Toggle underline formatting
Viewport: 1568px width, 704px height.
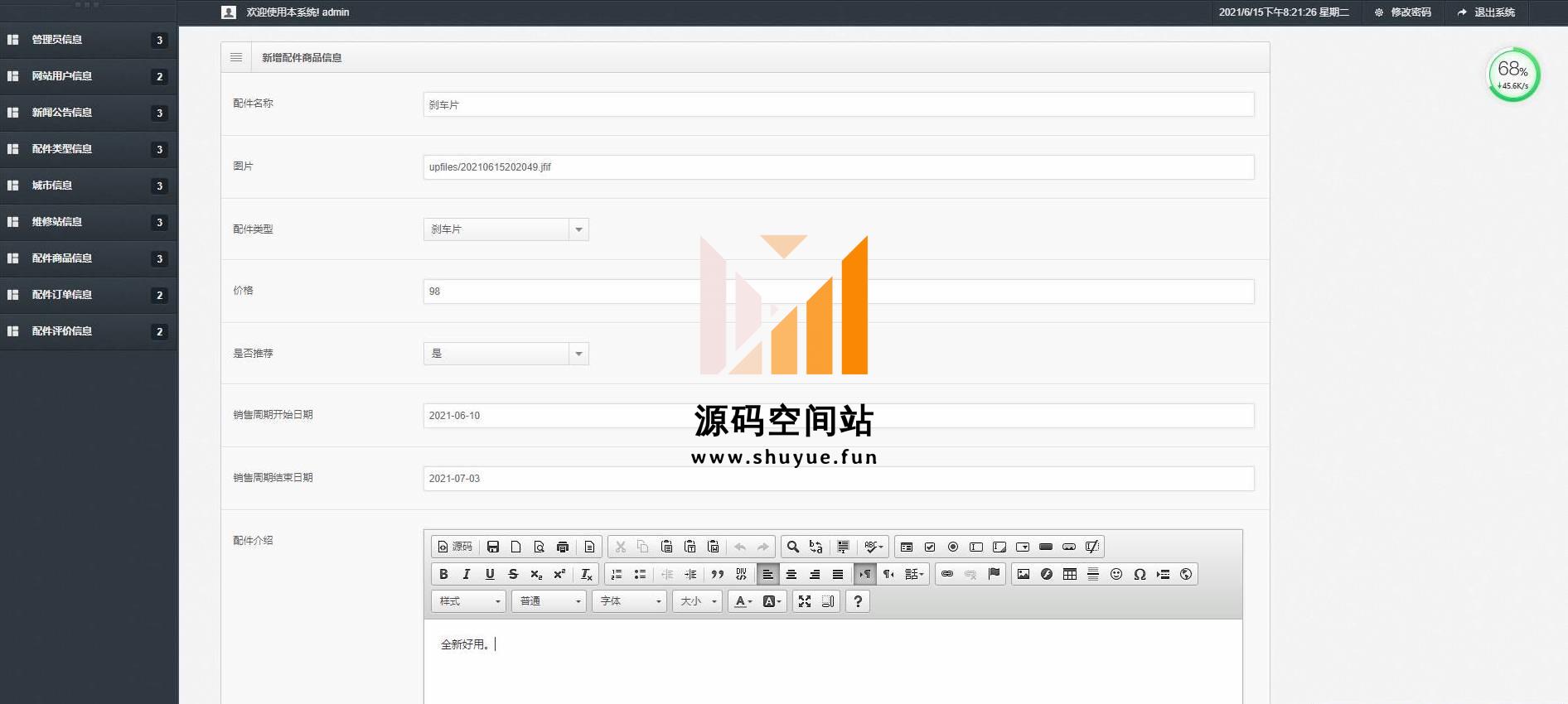(490, 574)
